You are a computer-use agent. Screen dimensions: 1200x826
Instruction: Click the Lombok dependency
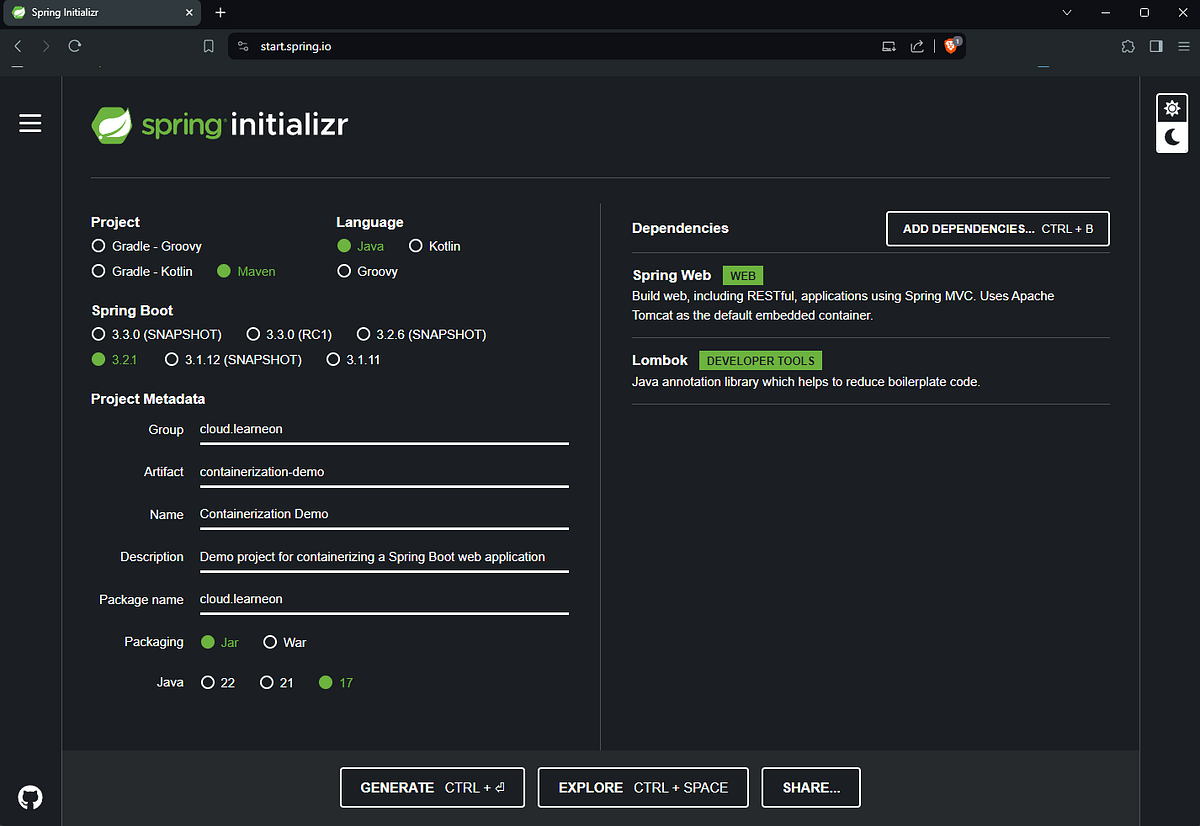[x=871, y=371]
